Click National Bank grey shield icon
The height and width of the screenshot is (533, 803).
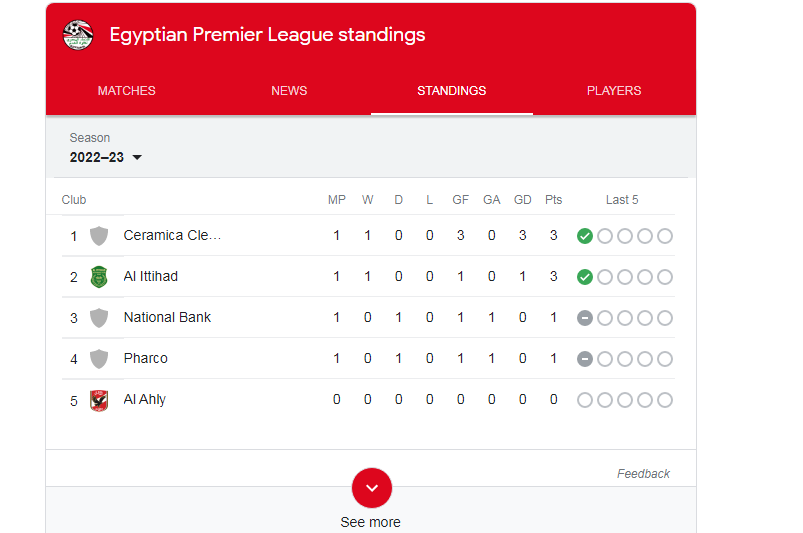(99, 318)
